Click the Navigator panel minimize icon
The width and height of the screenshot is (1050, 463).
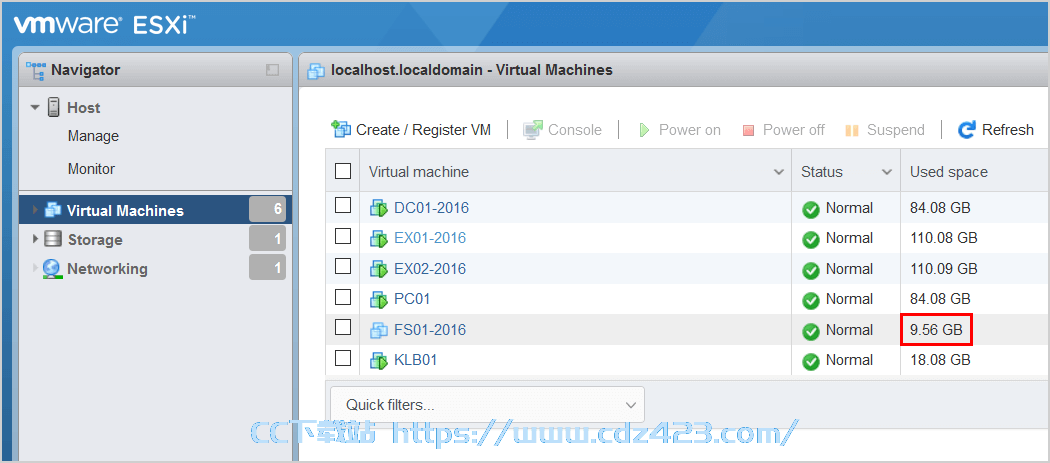tap(272, 70)
